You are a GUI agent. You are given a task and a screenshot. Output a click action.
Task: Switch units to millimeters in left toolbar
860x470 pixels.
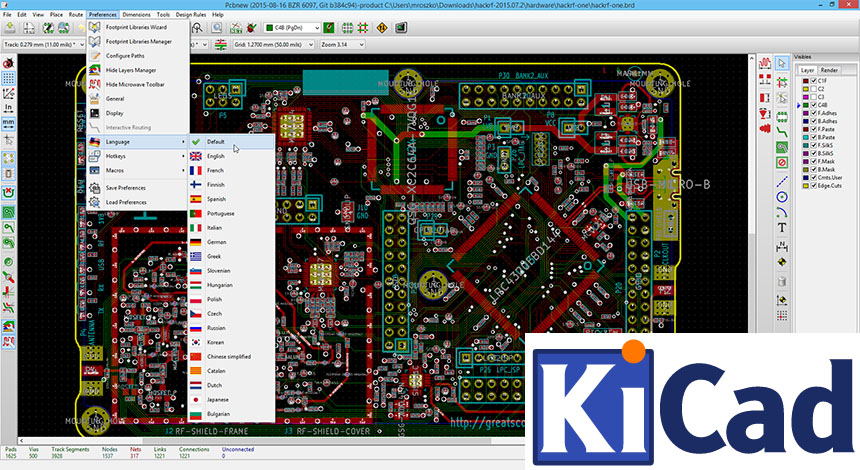tap(8, 122)
